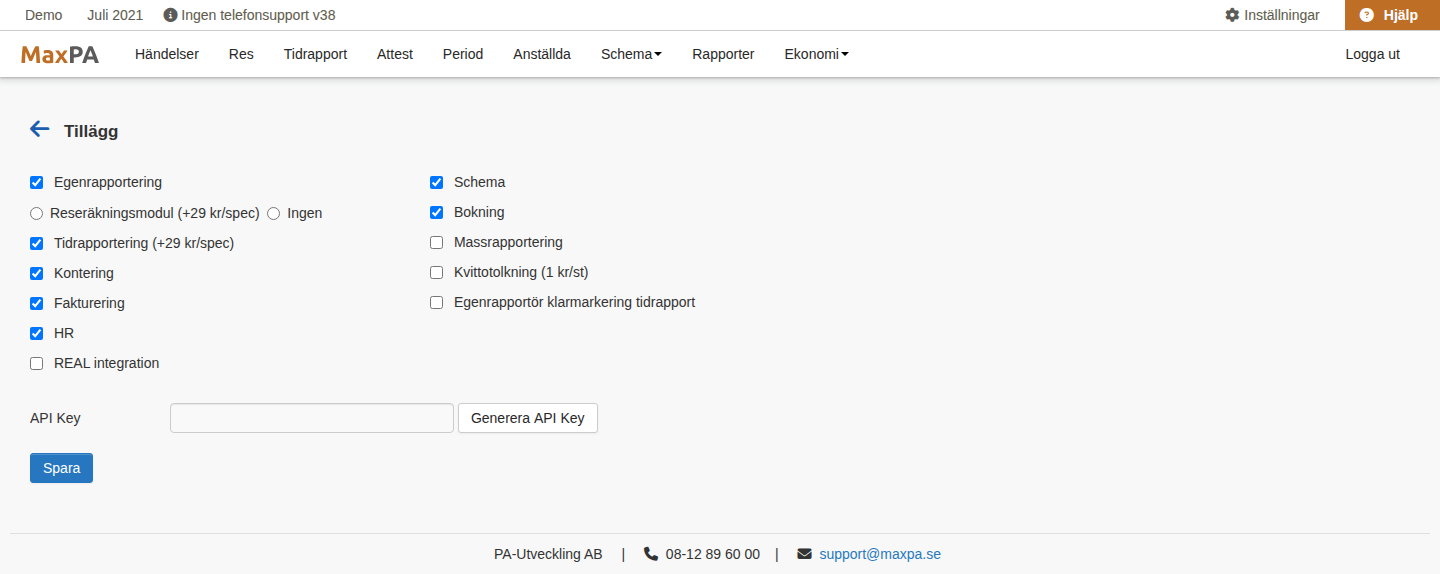
Task: Click the info icon beside Ingen telefonsupport
Action: click(170, 15)
